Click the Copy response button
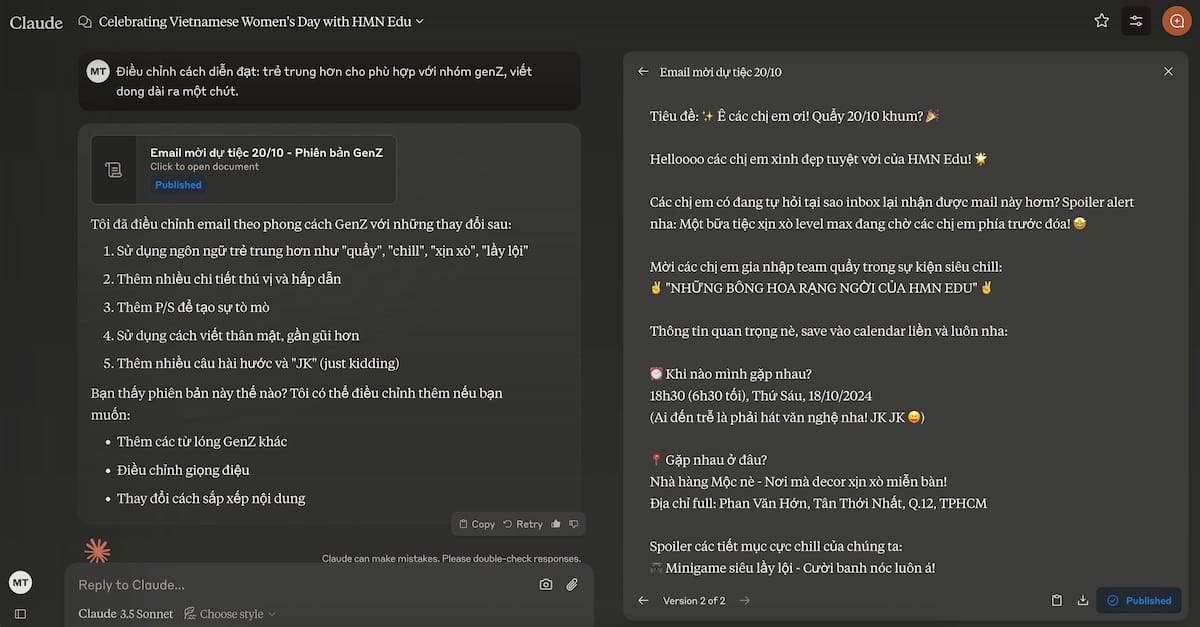 coord(477,524)
